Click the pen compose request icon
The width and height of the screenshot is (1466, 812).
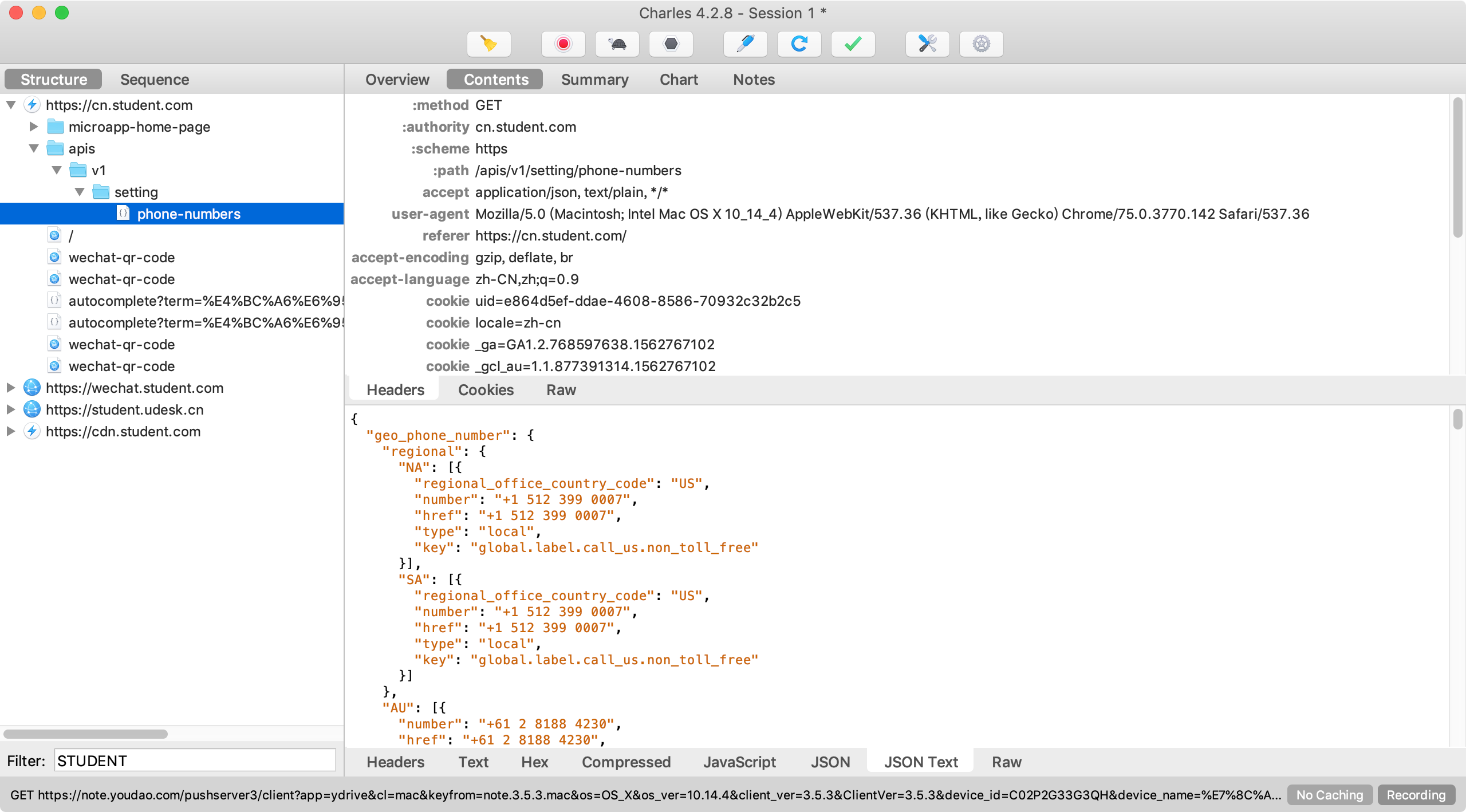click(x=745, y=44)
